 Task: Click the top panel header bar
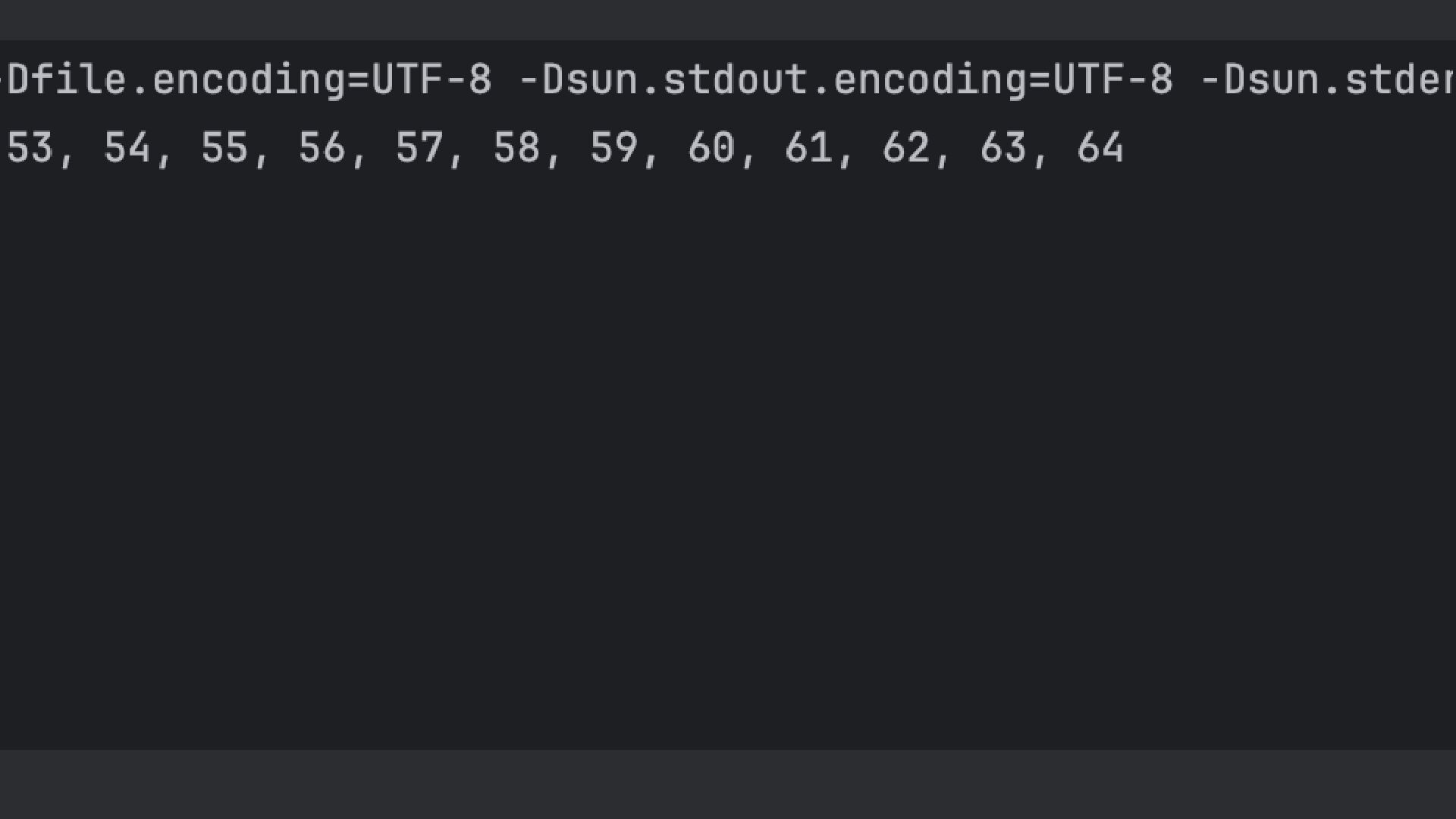pos(728,19)
